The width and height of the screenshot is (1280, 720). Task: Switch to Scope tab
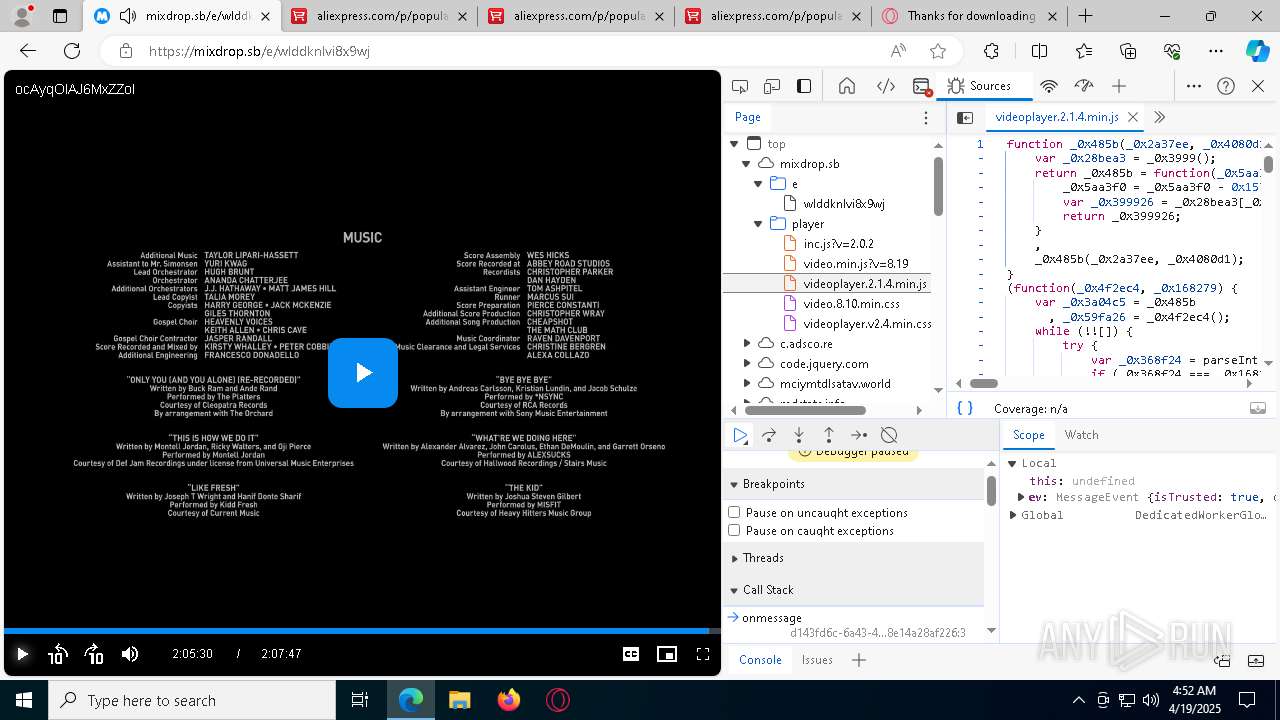pyautogui.click(x=1028, y=435)
